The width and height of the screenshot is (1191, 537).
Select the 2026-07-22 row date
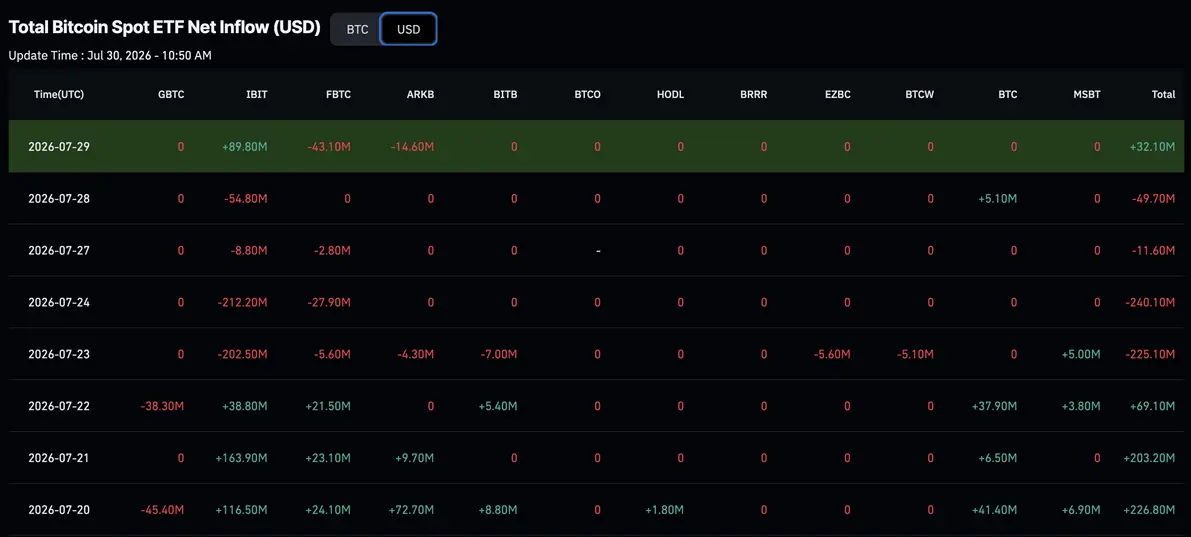click(x=59, y=406)
